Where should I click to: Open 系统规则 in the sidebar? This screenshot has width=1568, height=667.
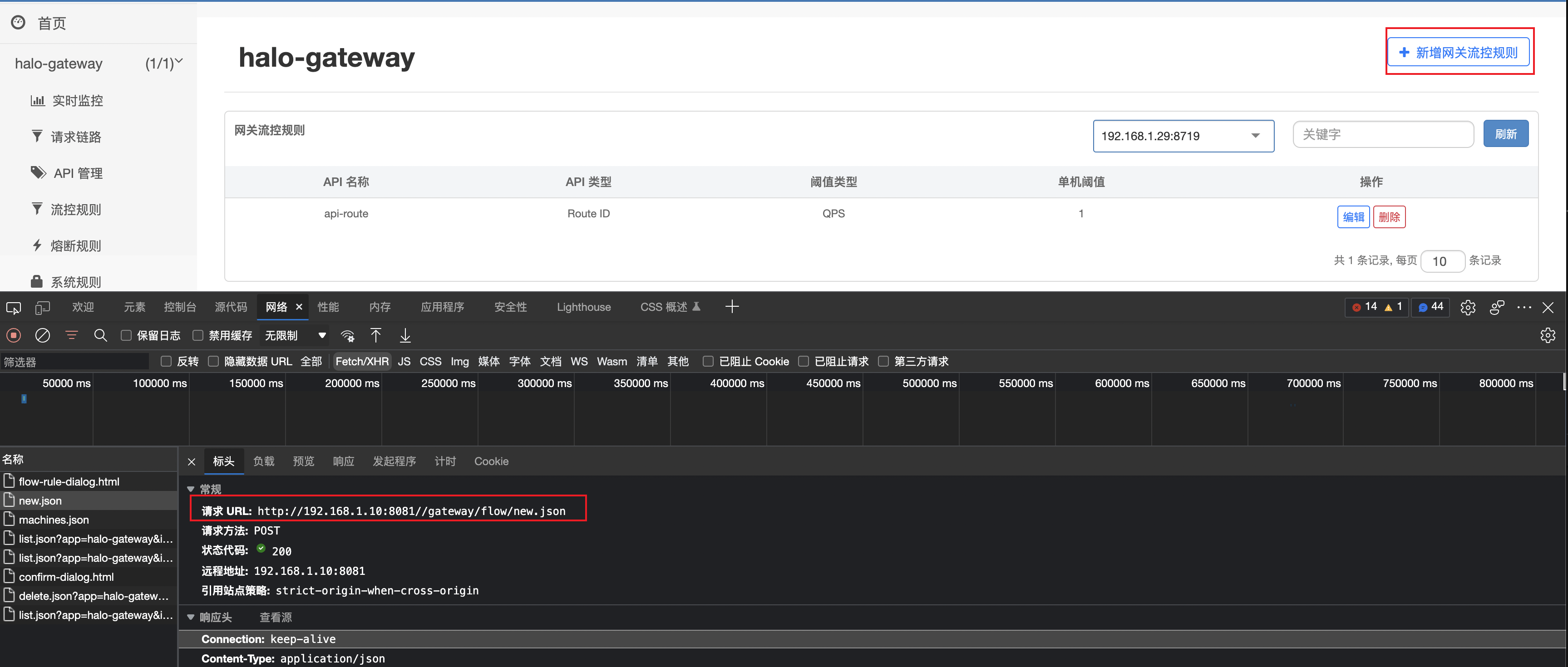click(75, 282)
